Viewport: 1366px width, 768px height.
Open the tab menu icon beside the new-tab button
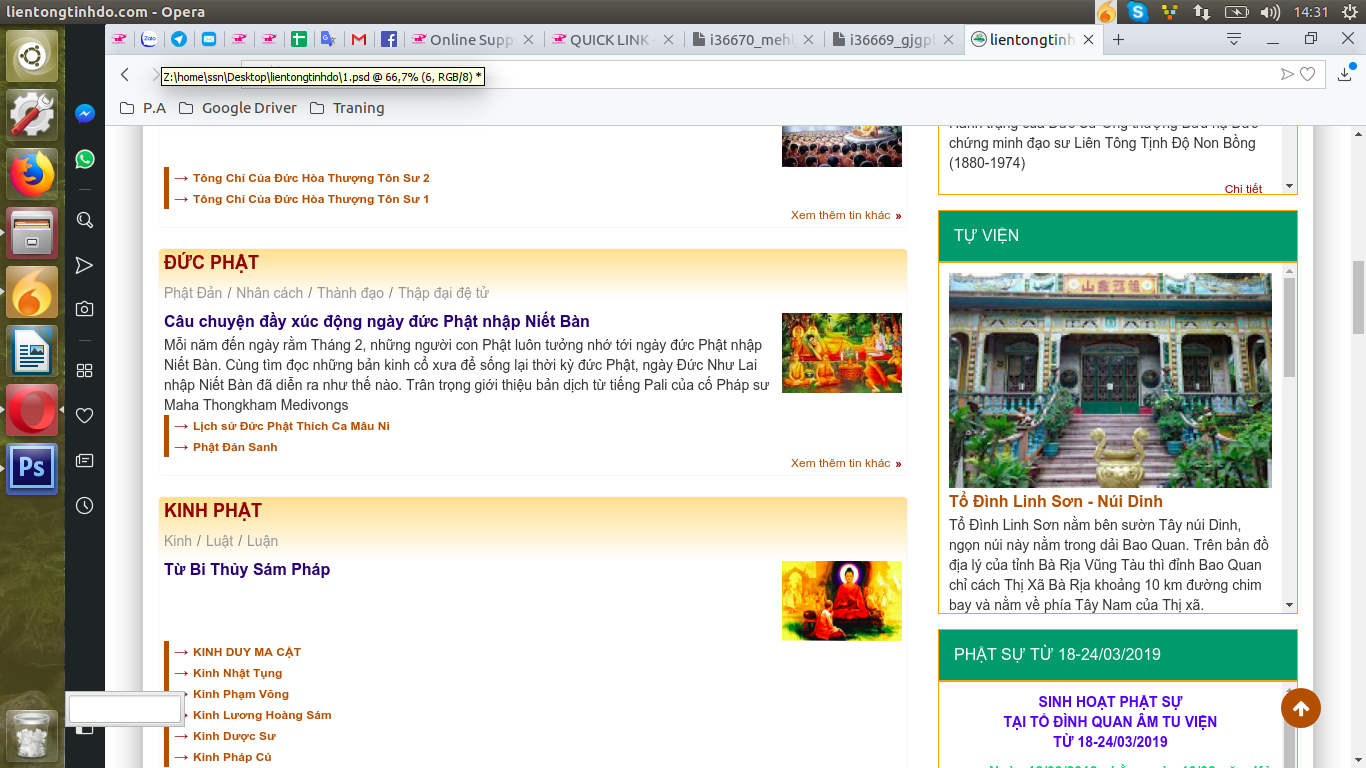tap(1234, 40)
